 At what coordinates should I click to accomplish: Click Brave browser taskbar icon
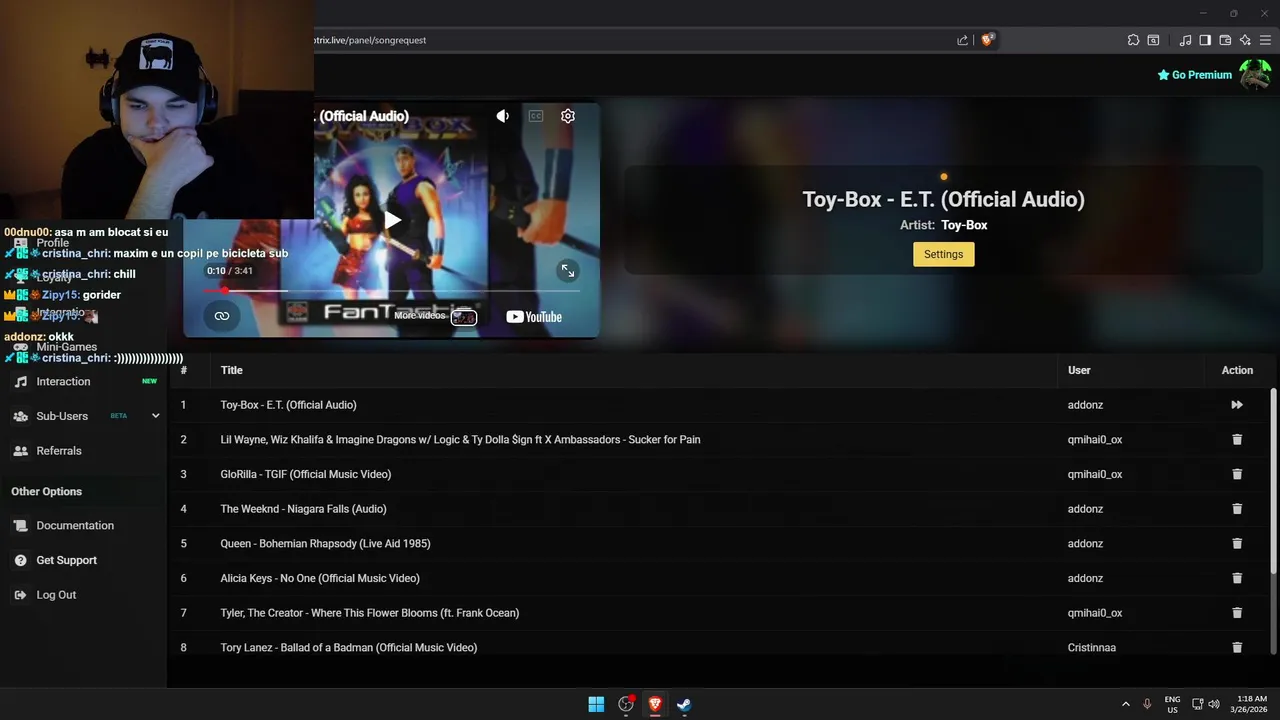[x=655, y=704]
